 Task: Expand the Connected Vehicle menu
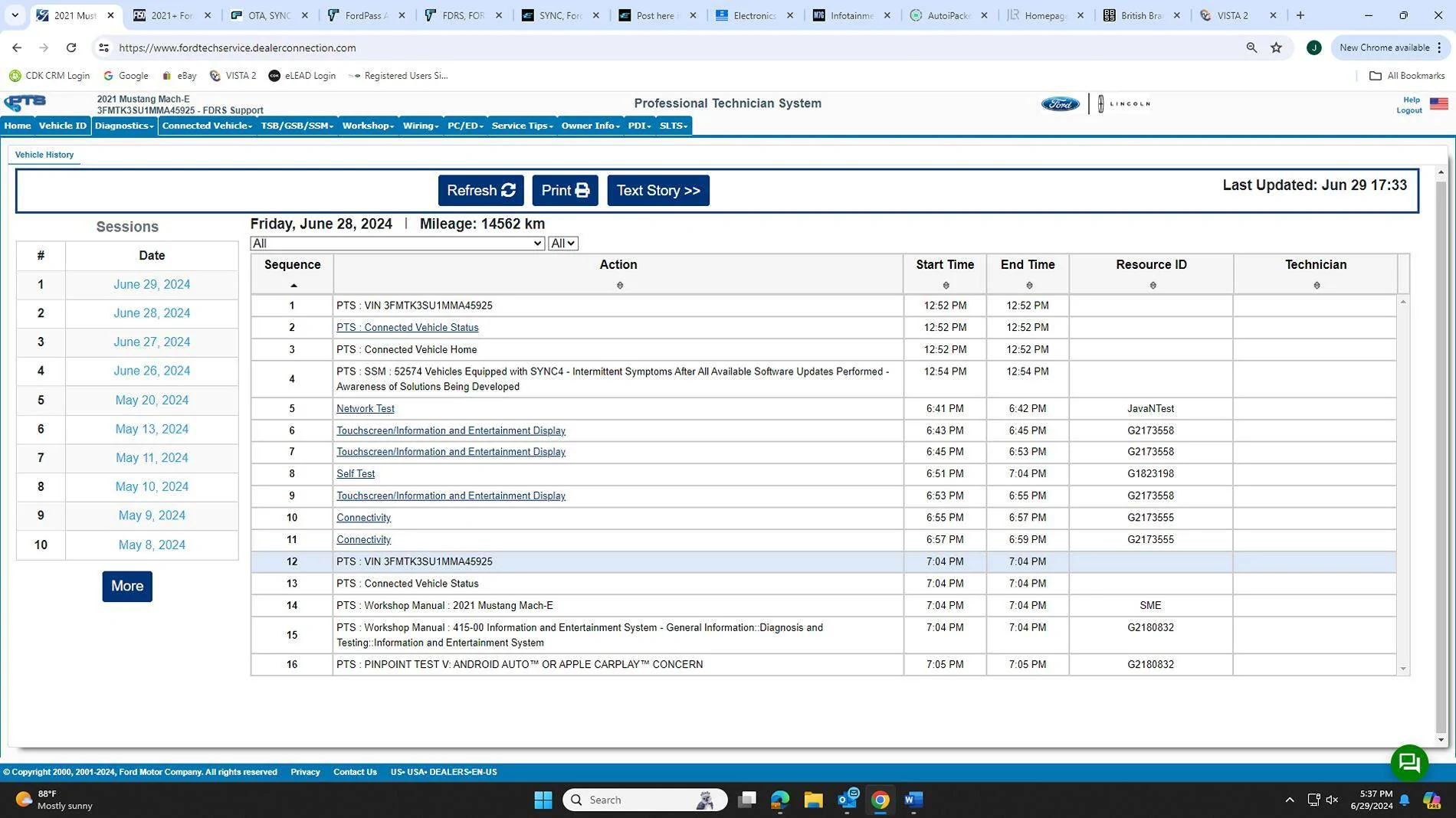[x=207, y=126]
